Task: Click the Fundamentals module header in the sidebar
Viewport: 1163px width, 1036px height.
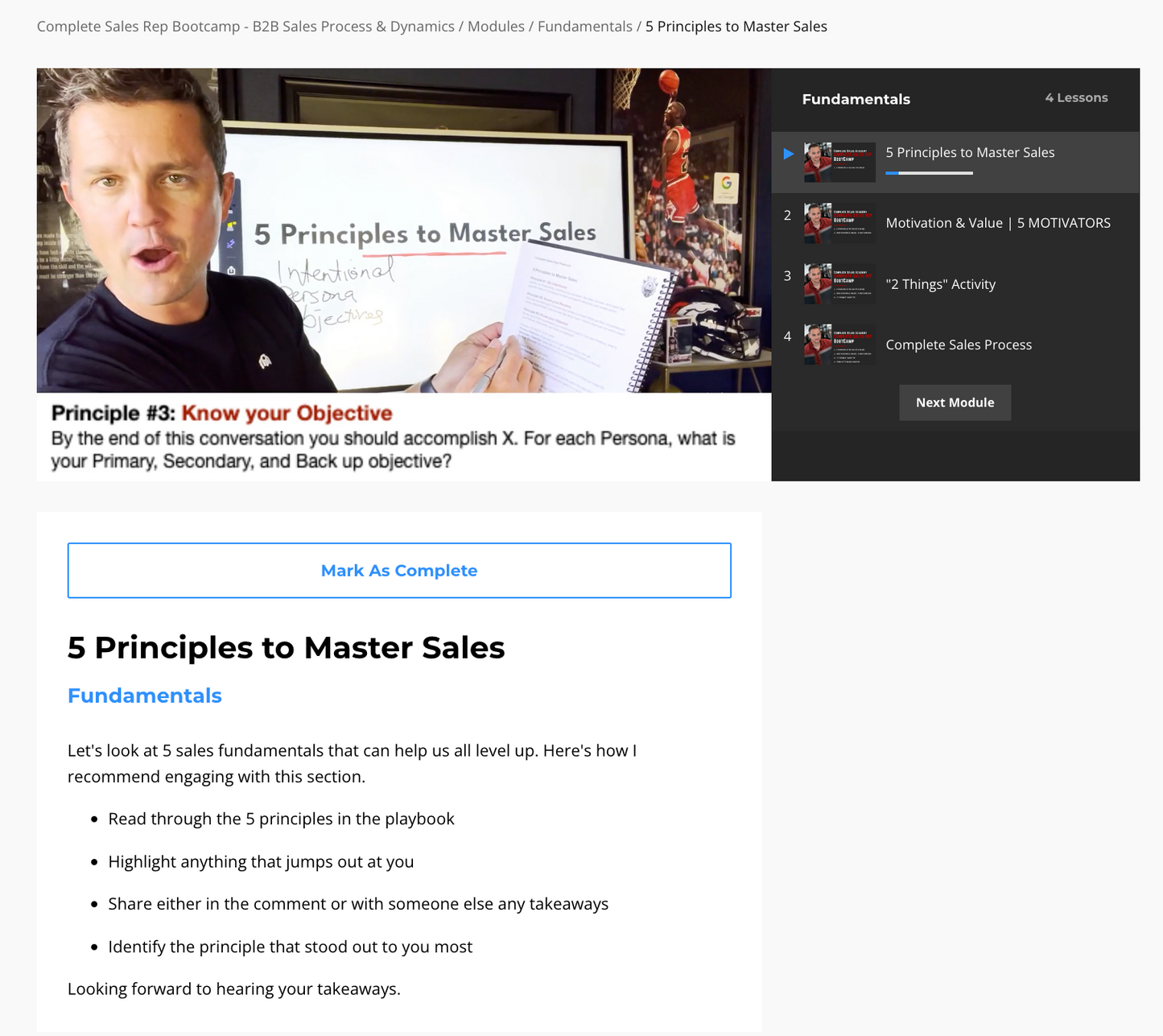Action: pos(856,99)
